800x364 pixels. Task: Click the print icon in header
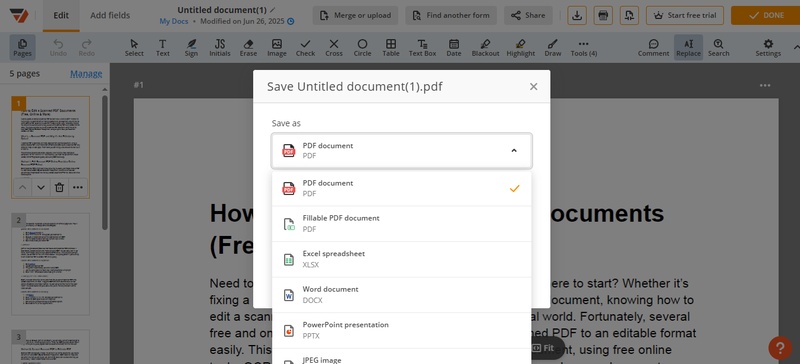point(603,15)
